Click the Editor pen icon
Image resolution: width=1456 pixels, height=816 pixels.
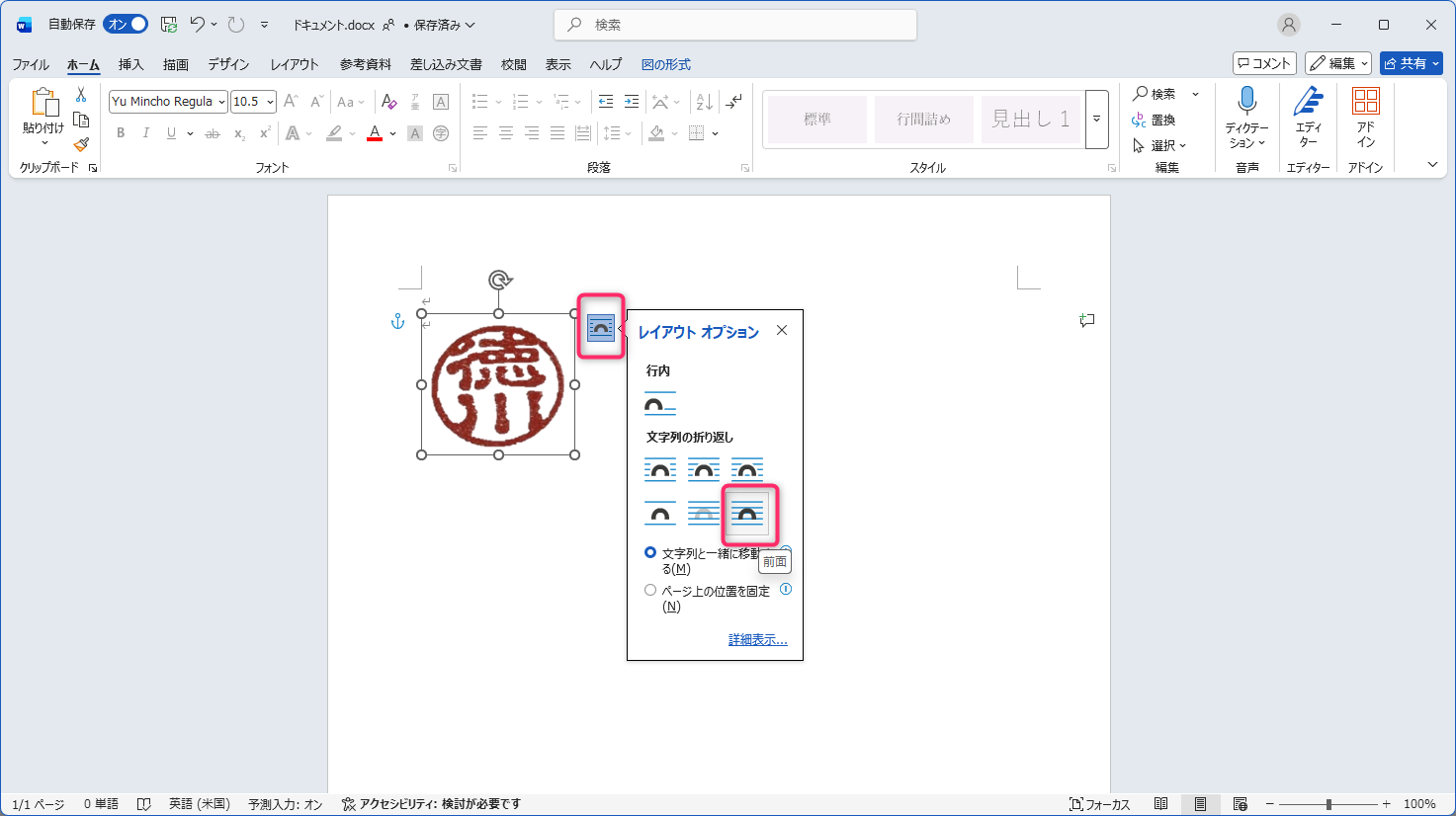point(1308,102)
